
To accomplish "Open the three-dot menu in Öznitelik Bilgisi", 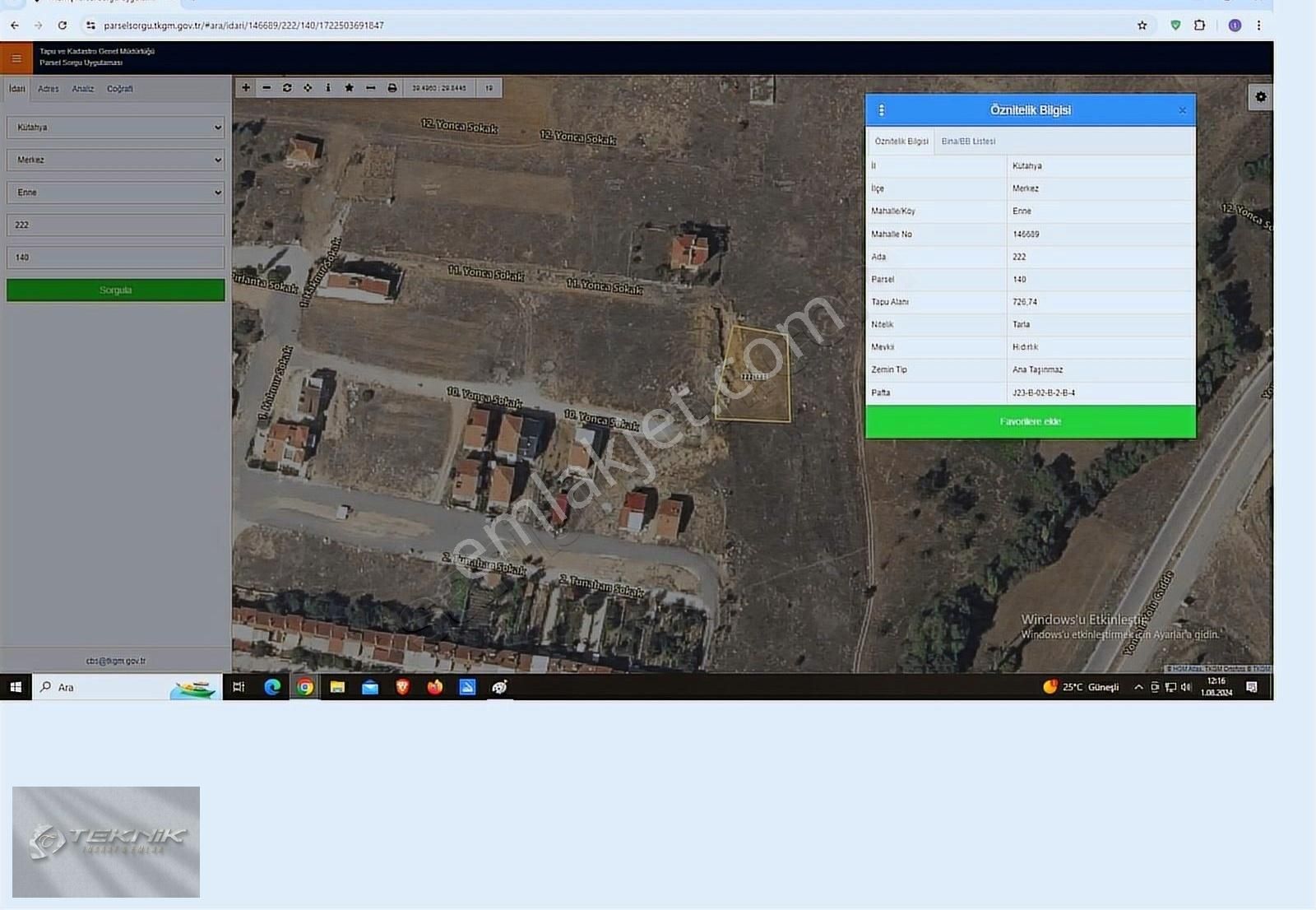I will pos(882,110).
